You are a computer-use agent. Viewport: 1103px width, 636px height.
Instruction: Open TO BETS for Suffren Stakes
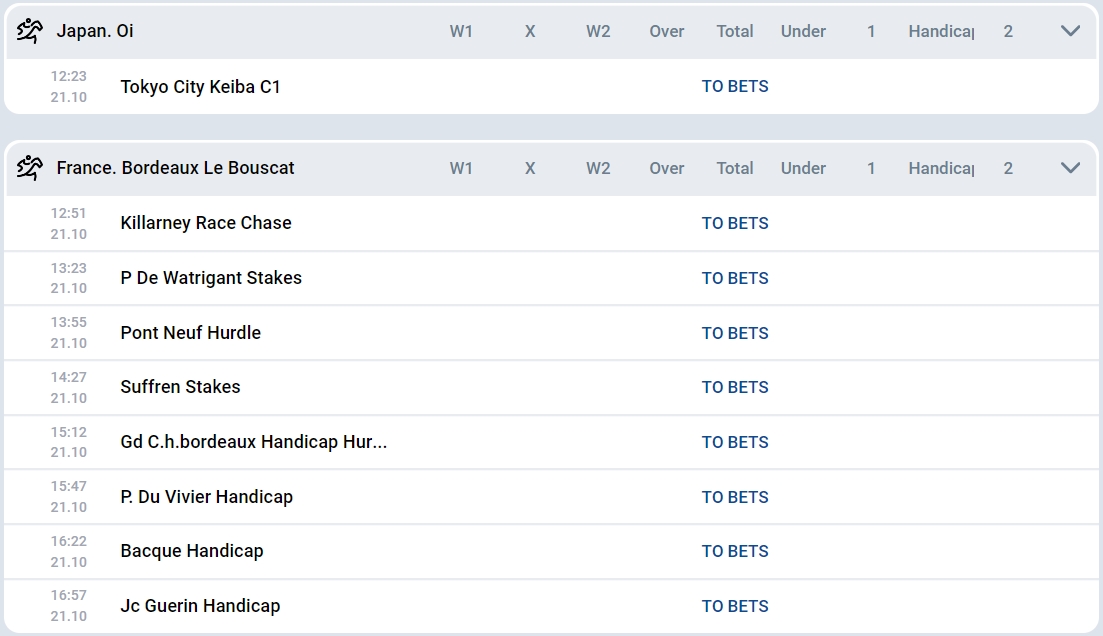coord(734,387)
